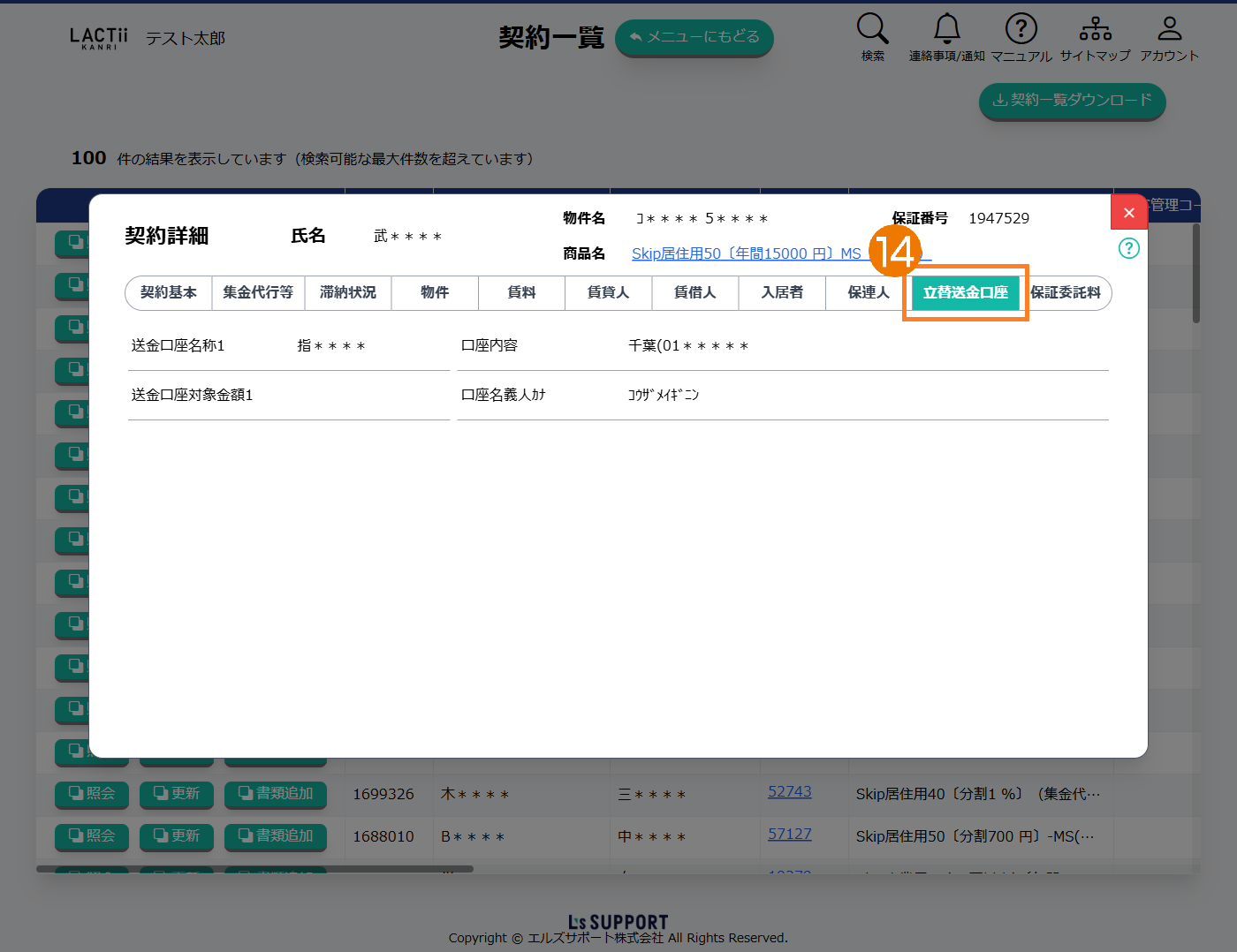Select the 賃貸人 tab

(608, 292)
